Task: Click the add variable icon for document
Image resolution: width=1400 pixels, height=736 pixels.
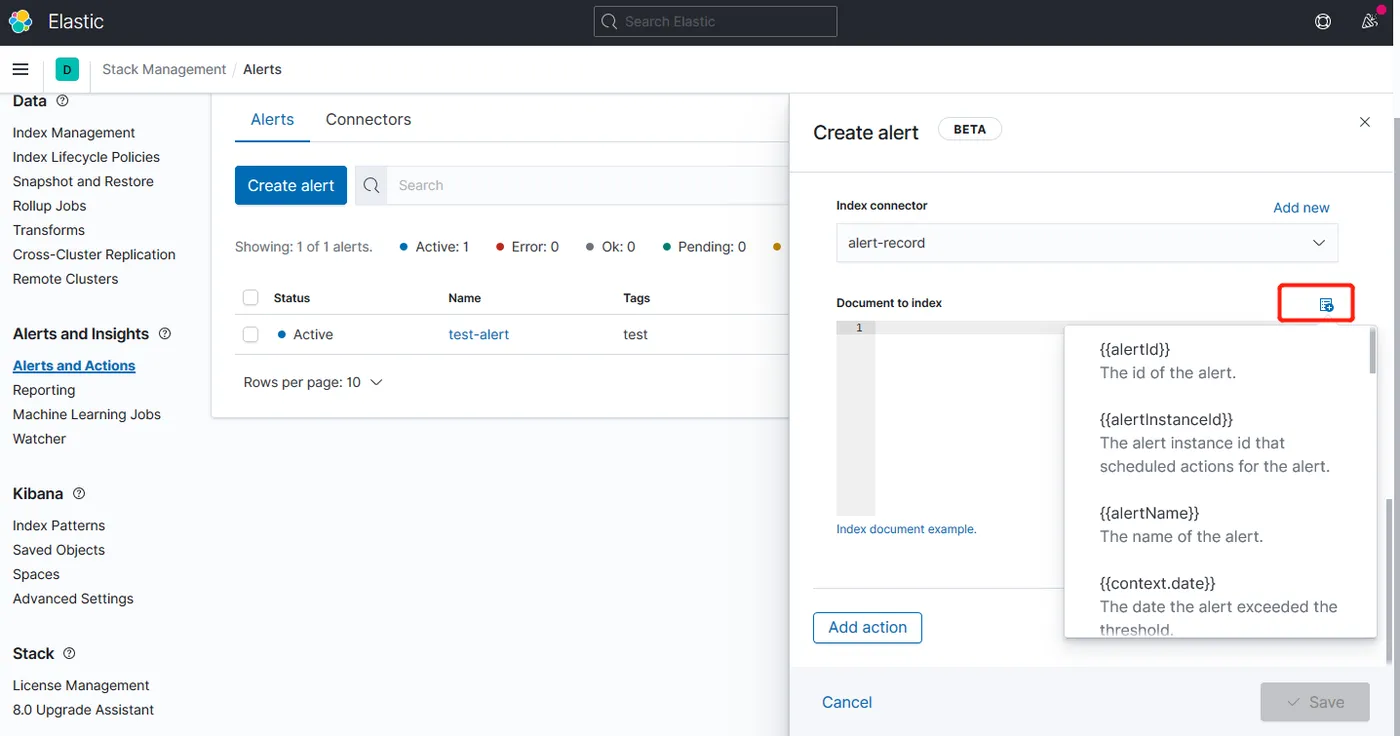Action: 1326,304
